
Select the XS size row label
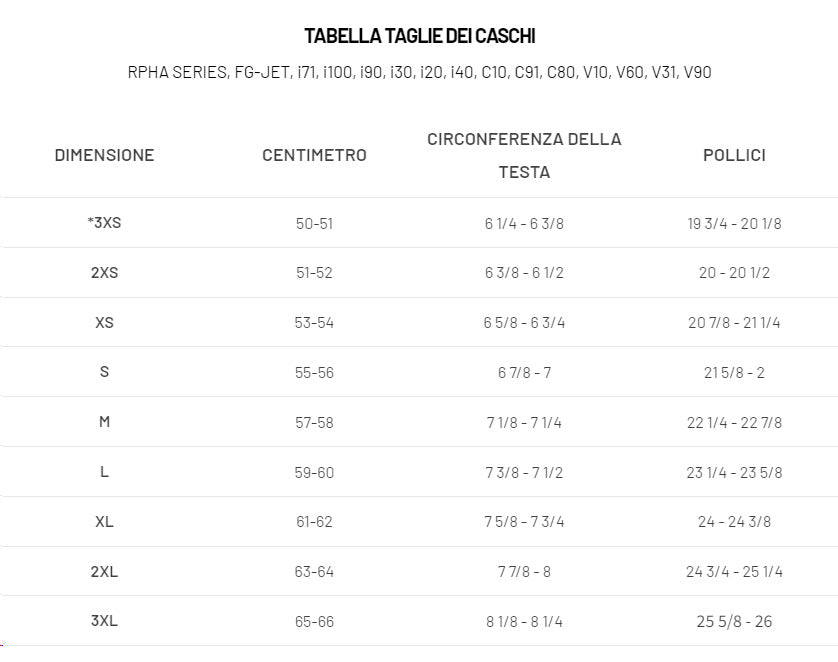(x=104, y=322)
